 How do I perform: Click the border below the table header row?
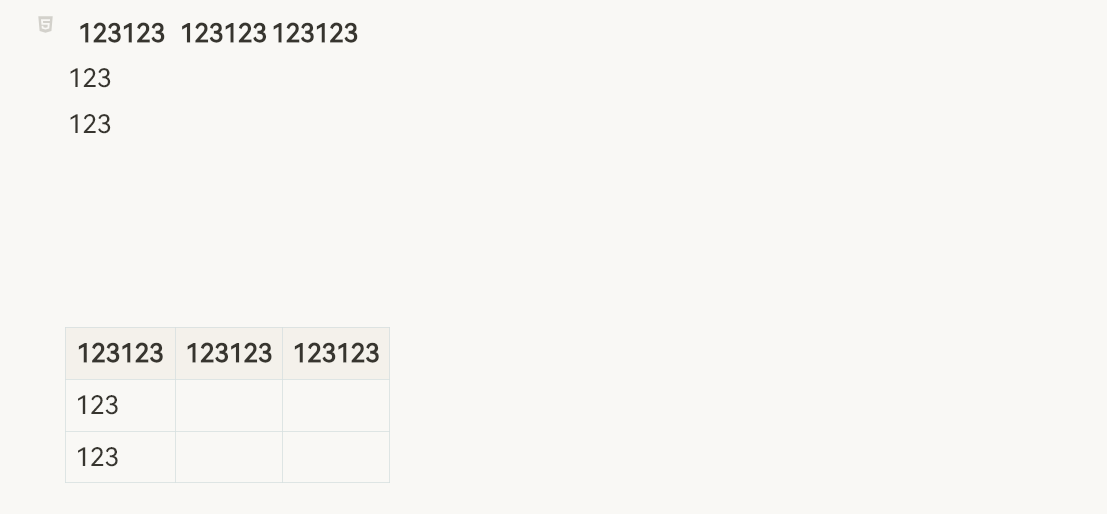point(228,380)
